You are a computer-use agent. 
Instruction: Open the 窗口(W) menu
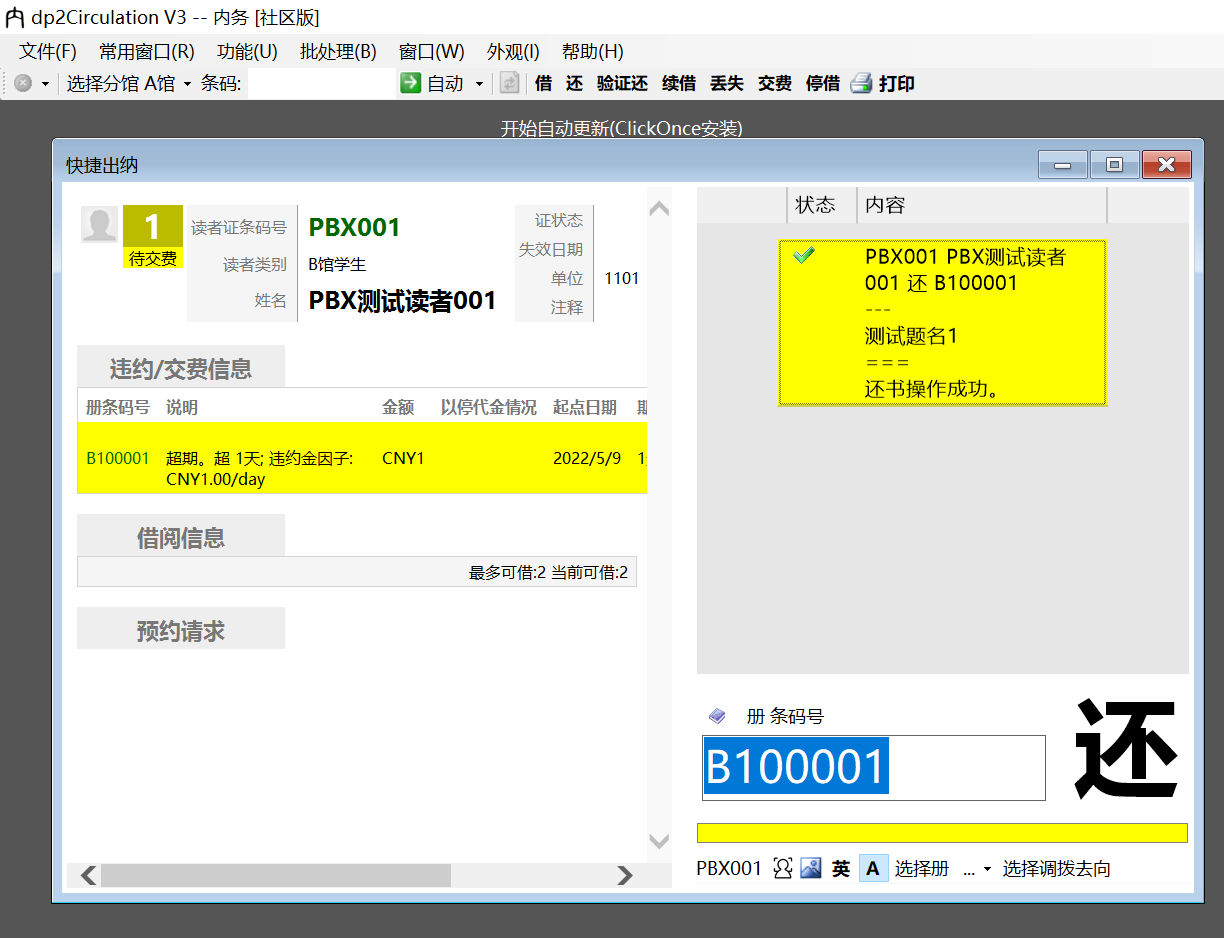point(431,52)
